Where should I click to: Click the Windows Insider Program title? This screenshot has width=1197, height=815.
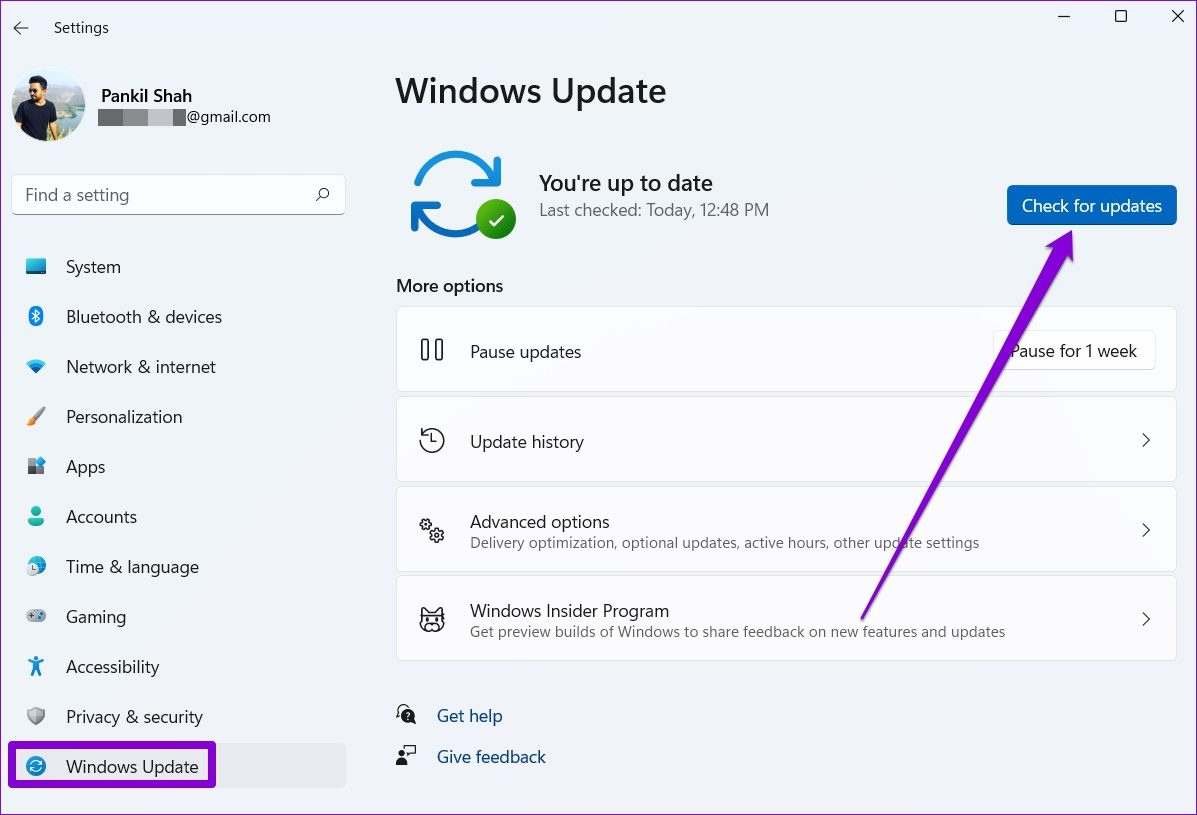pos(569,610)
